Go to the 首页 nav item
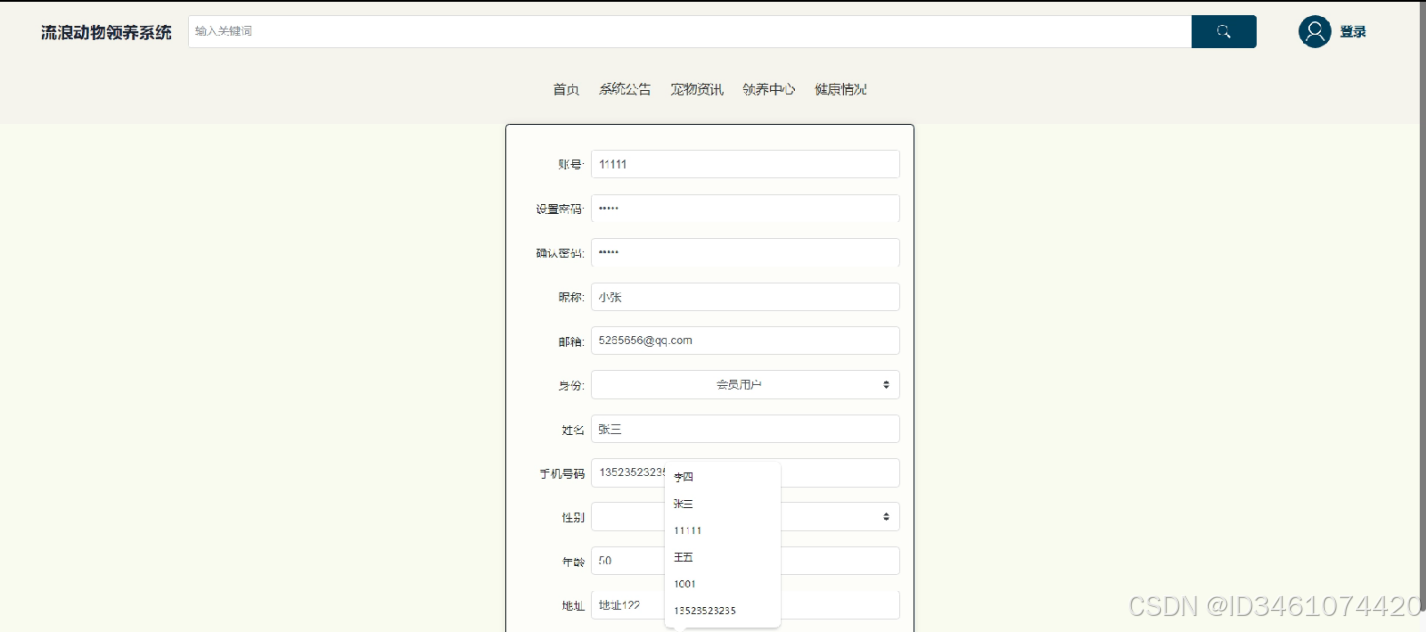The width and height of the screenshot is (1426, 632). point(566,89)
